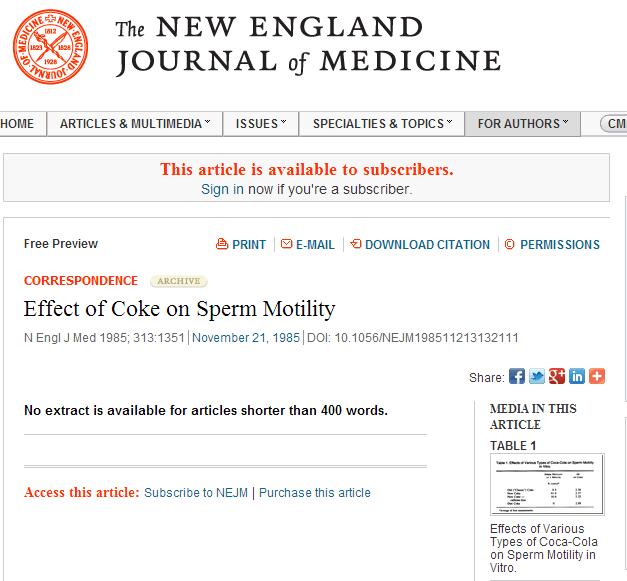The height and width of the screenshot is (581, 627).
Task: Open more sharing options plus icon
Action: click(x=597, y=377)
